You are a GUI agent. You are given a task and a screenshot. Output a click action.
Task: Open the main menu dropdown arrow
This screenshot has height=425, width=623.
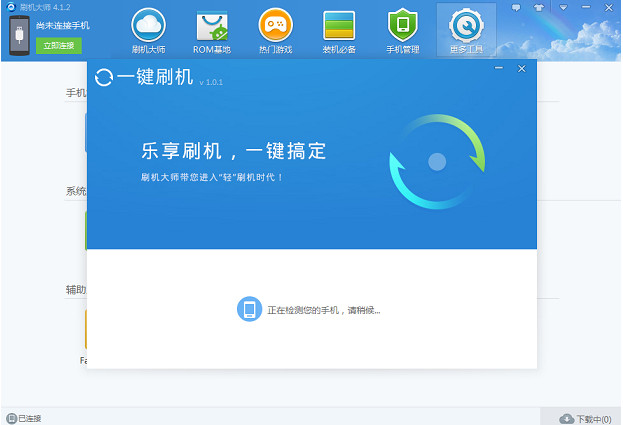click(563, 8)
